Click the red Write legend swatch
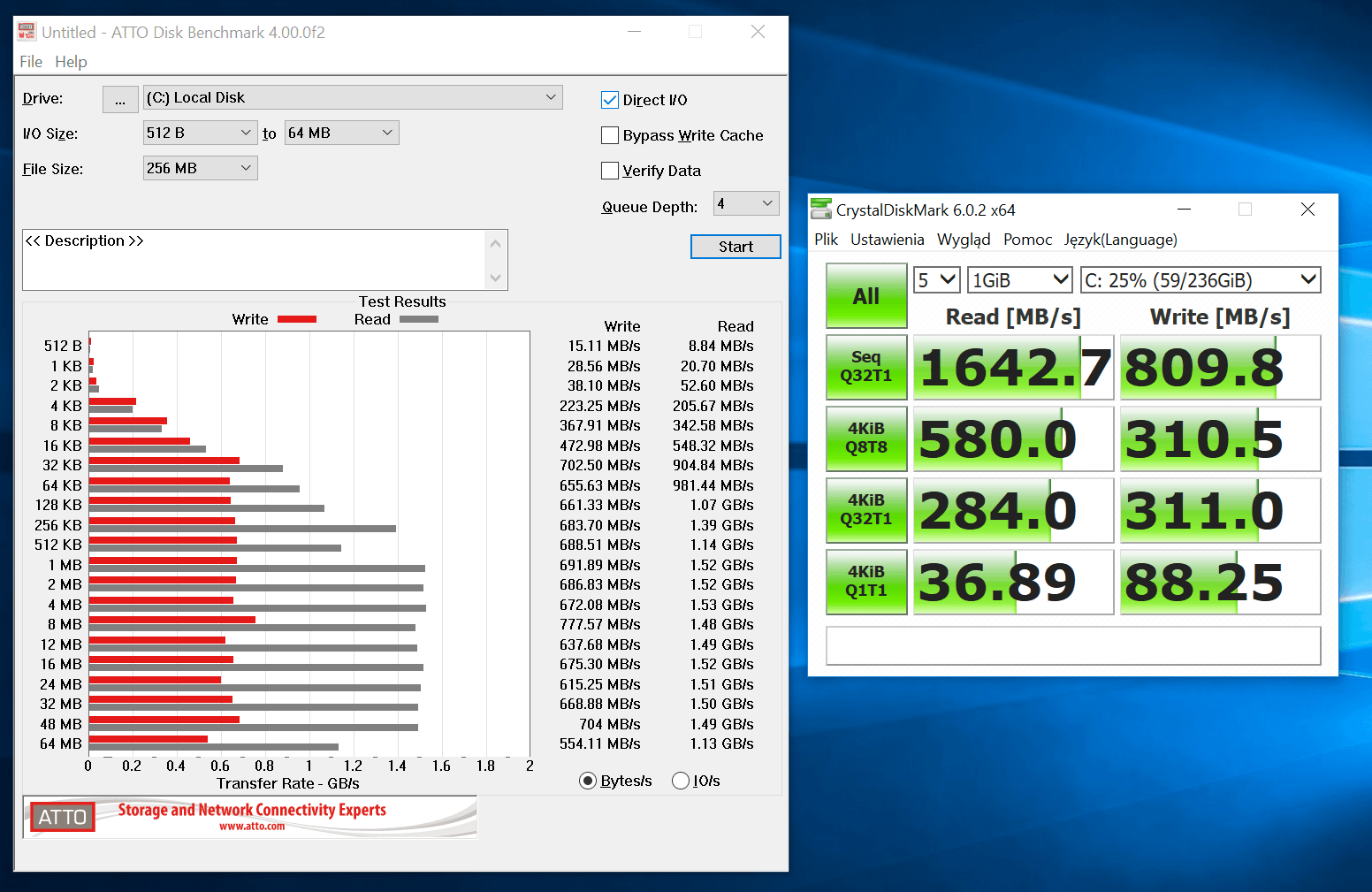Viewport: 1372px width, 892px height. [x=297, y=319]
